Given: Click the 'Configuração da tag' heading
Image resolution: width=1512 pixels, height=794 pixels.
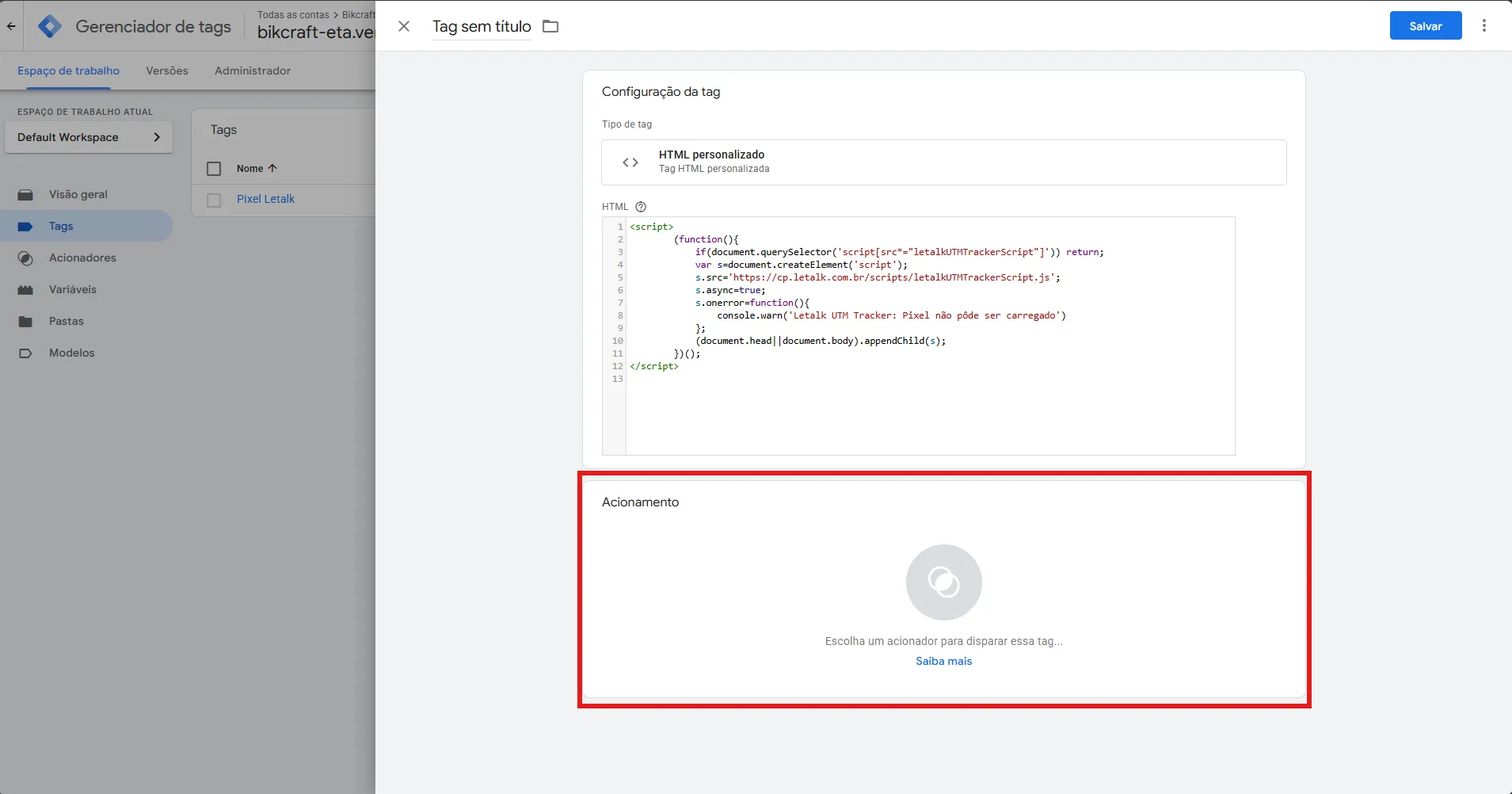Looking at the screenshot, I should click(661, 92).
